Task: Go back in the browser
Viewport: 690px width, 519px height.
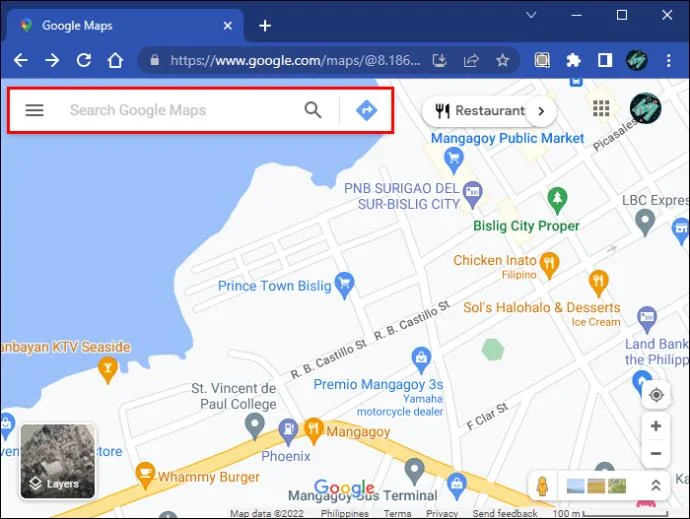Action: [x=21, y=60]
